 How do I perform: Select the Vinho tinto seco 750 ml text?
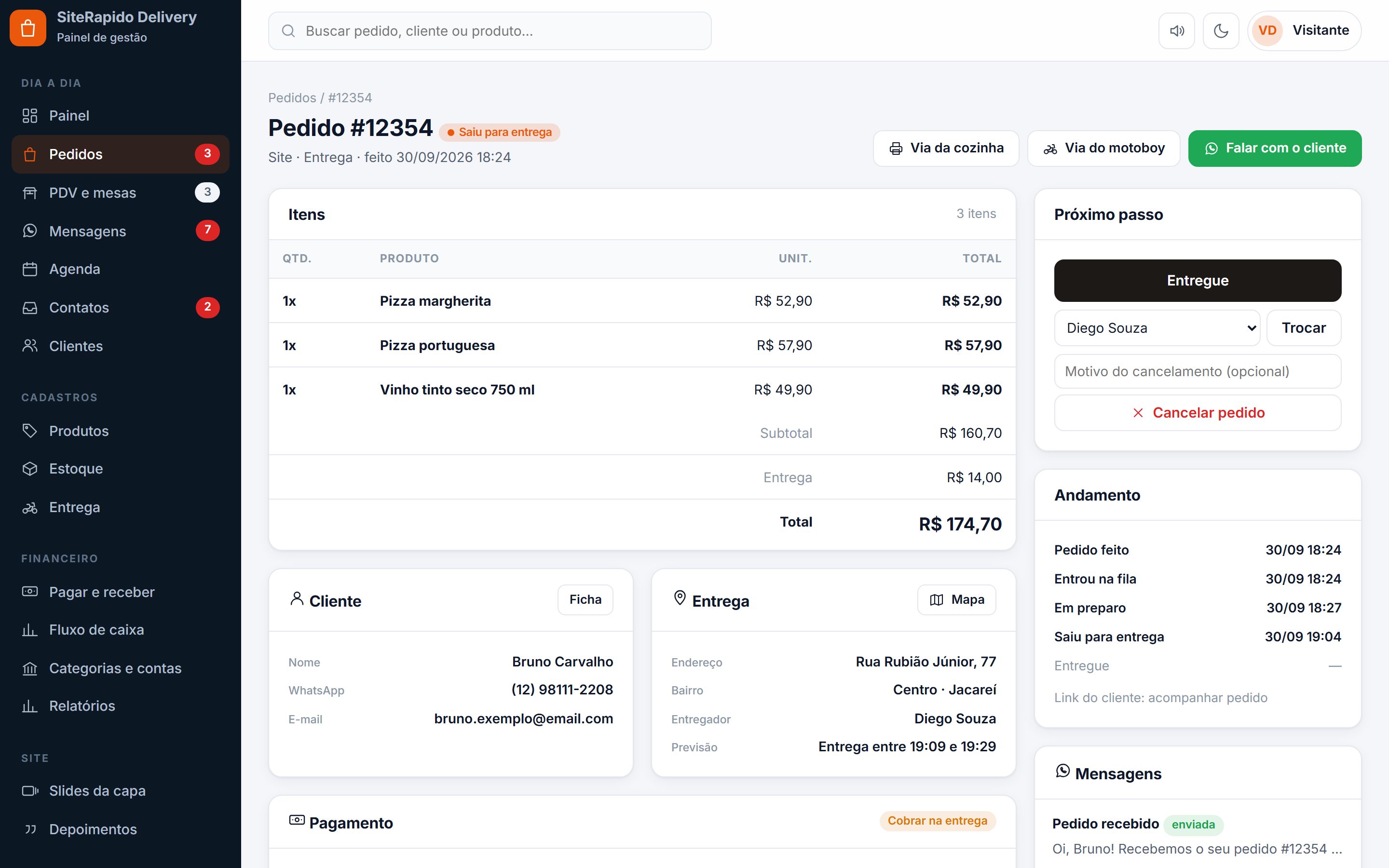point(457,390)
